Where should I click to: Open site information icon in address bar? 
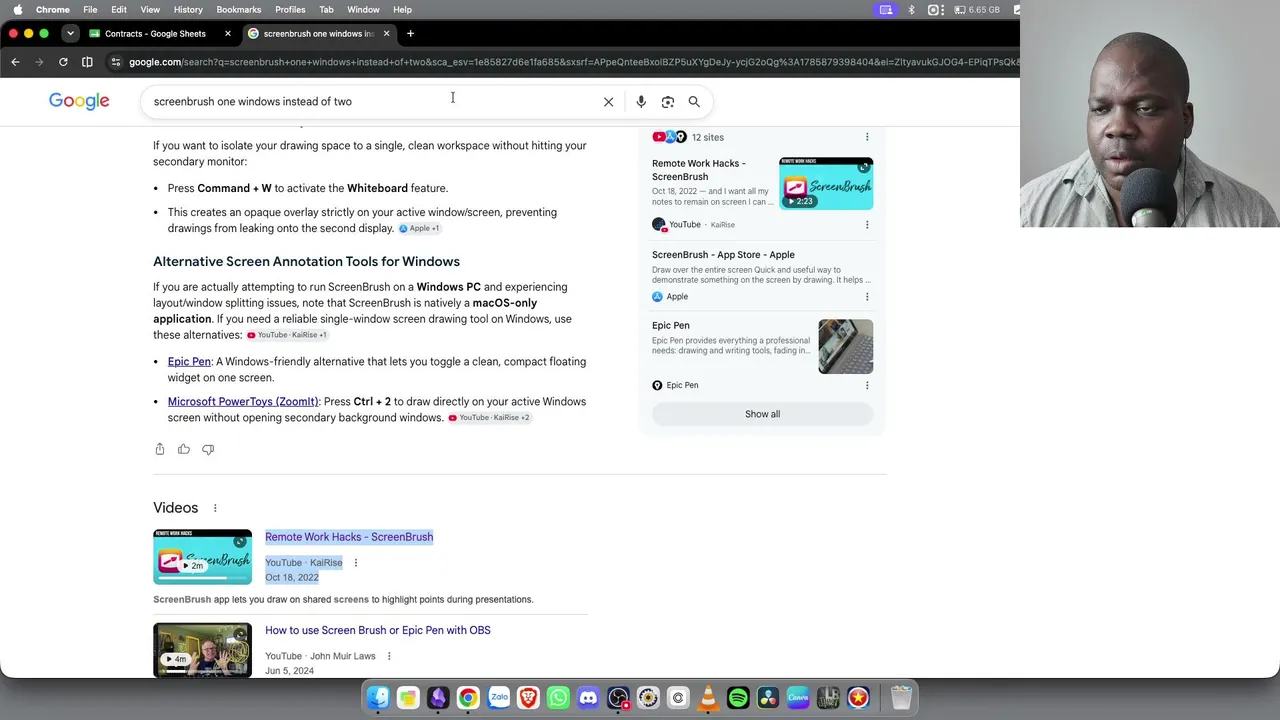pos(116,62)
